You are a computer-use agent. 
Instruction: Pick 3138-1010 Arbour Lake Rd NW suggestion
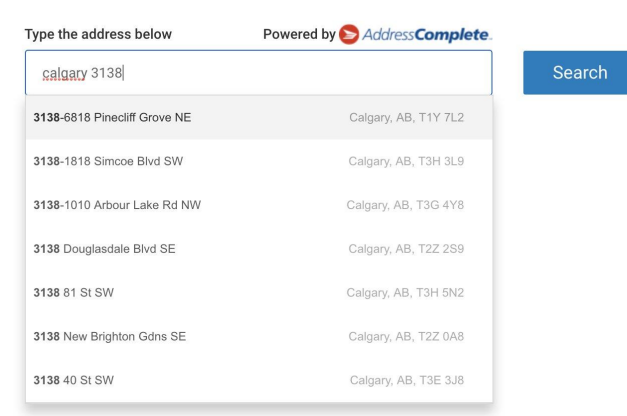tap(259, 205)
